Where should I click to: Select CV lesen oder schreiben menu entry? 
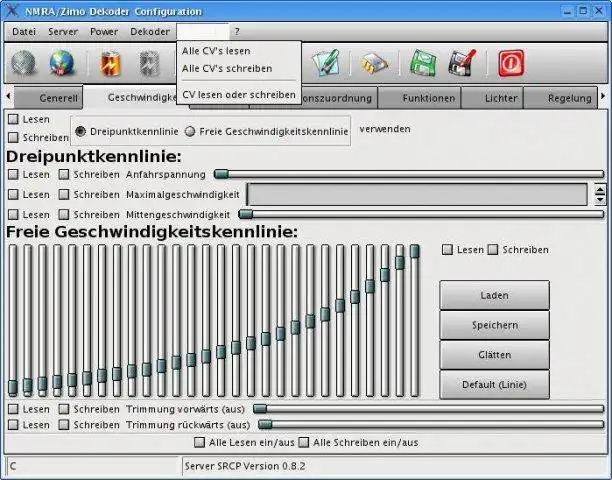pos(238,95)
